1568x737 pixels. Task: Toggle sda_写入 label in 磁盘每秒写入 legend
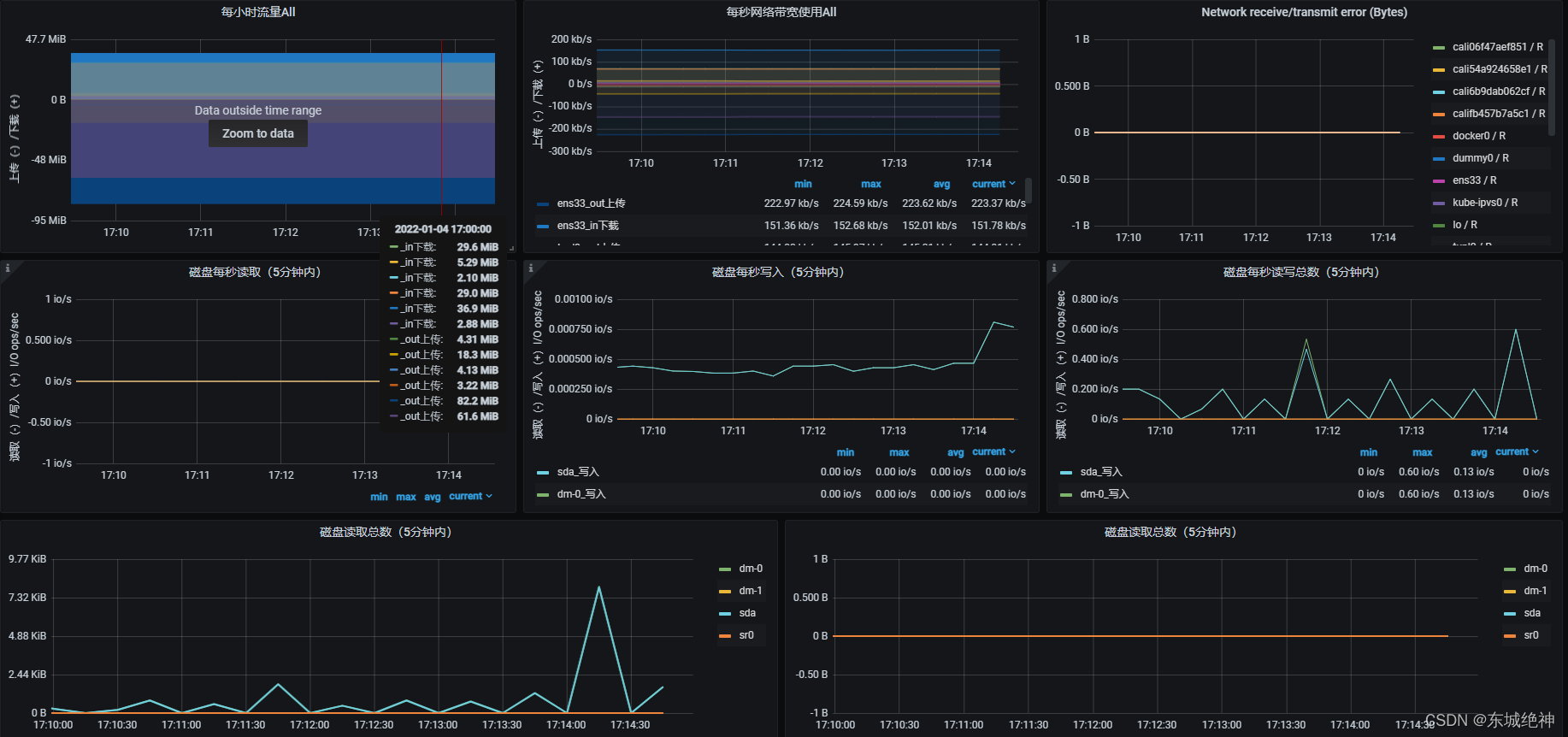[578, 472]
